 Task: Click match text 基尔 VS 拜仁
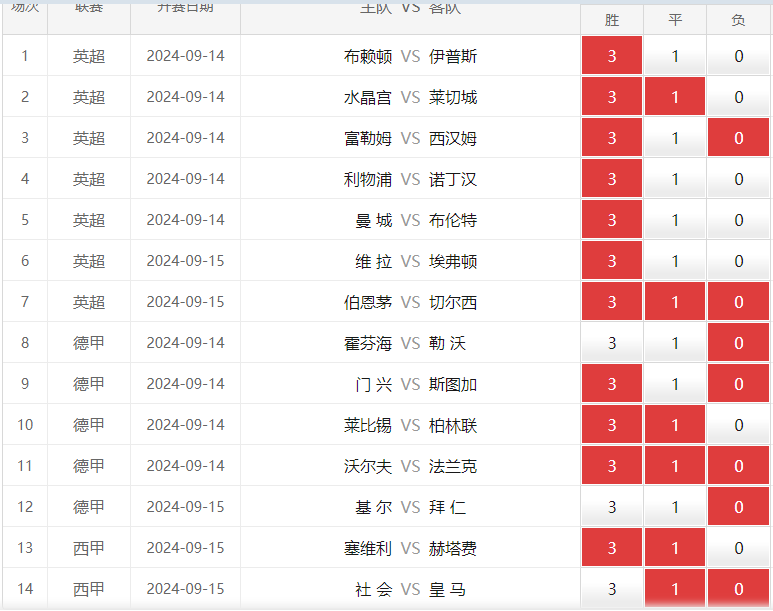pos(410,506)
